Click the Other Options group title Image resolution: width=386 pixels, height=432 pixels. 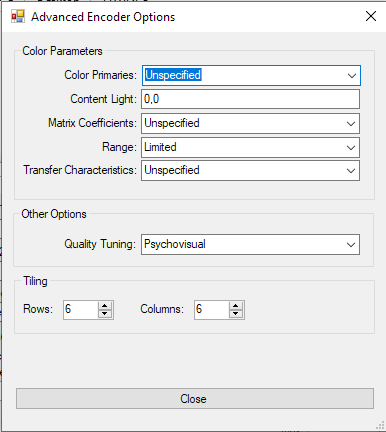click(54, 214)
